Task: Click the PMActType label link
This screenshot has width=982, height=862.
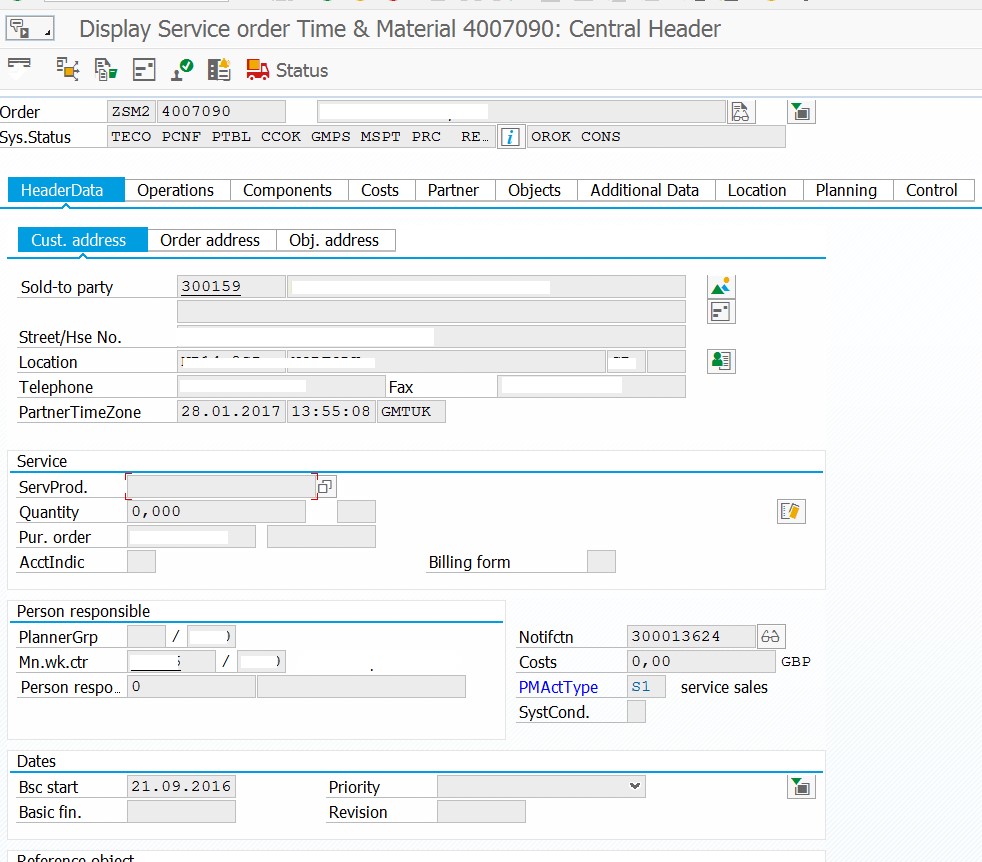Action: pos(558,687)
